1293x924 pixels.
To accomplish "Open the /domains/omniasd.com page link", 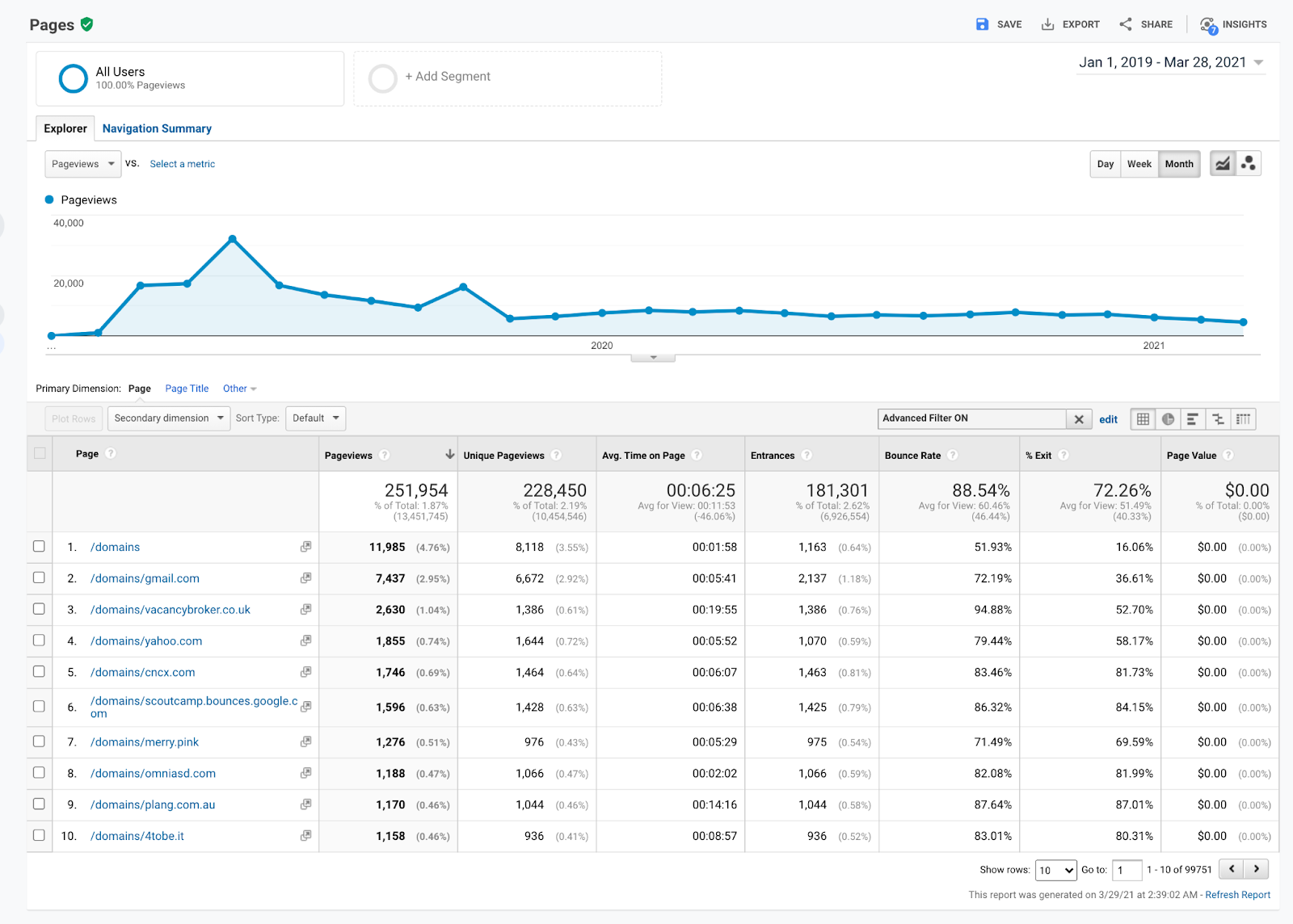I will [153, 773].
